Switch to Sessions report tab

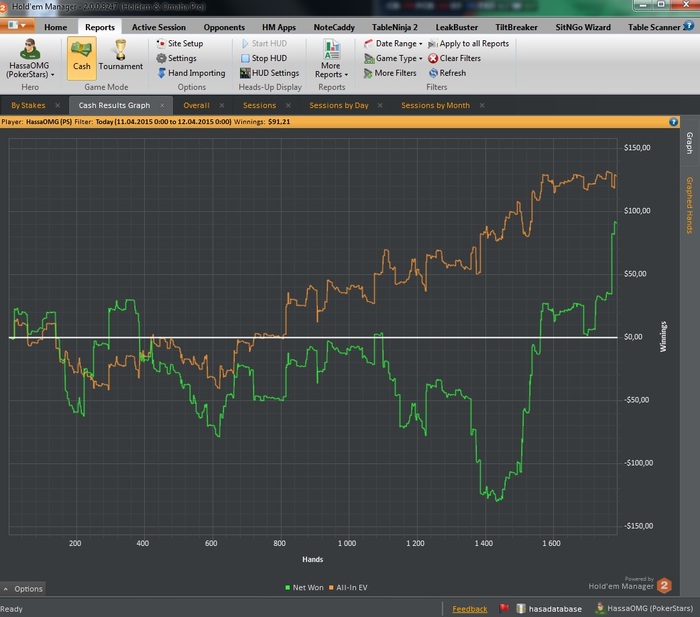(x=259, y=105)
